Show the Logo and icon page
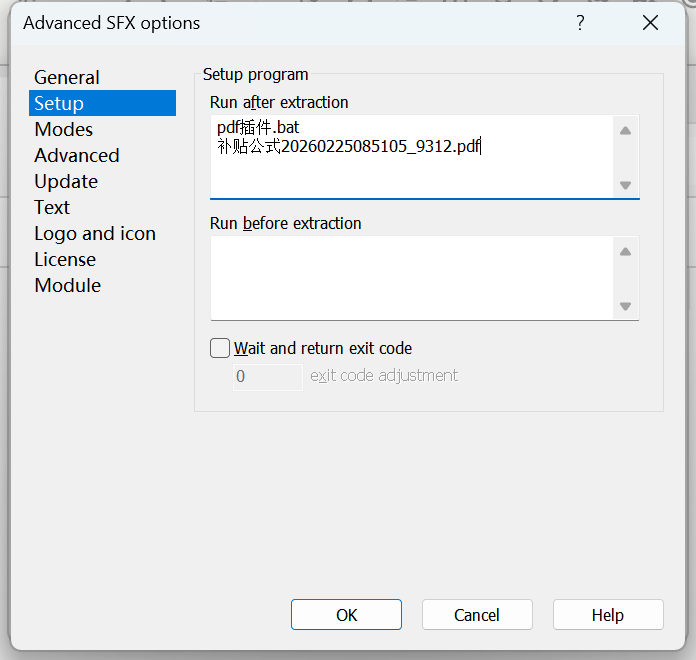This screenshot has height=660, width=696. pos(95,233)
